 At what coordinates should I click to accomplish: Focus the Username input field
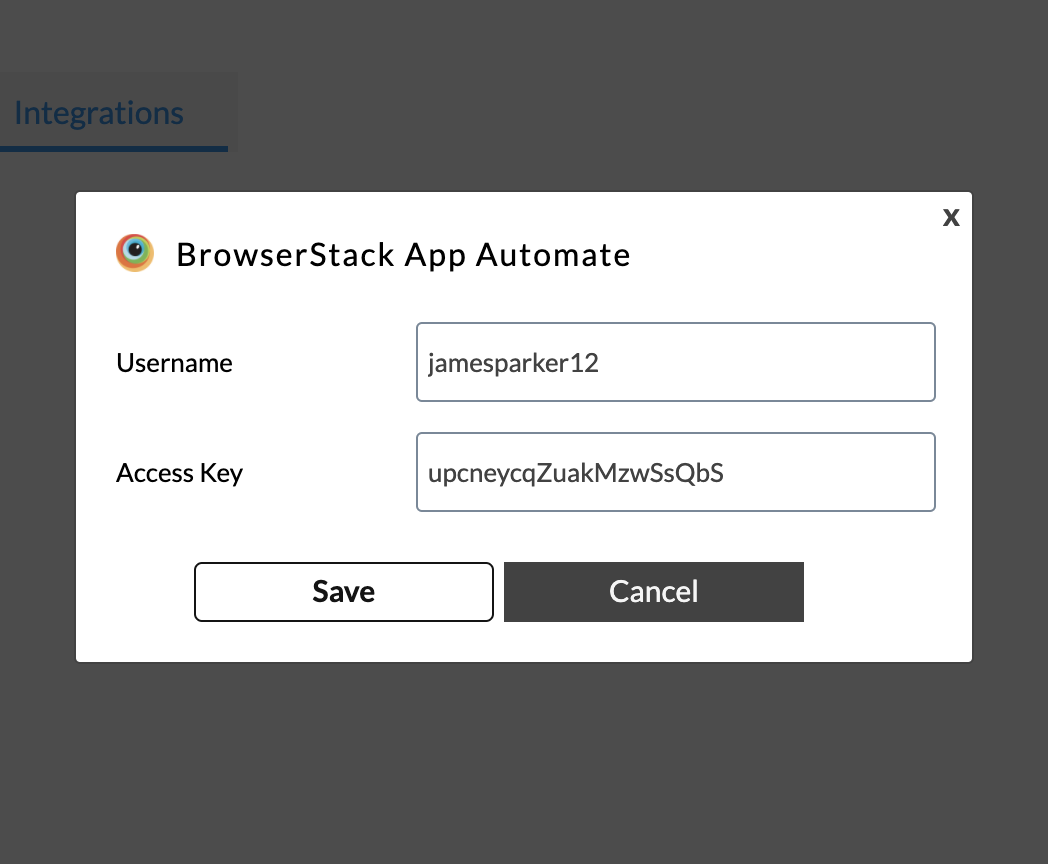pyautogui.click(x=676, y=362)
